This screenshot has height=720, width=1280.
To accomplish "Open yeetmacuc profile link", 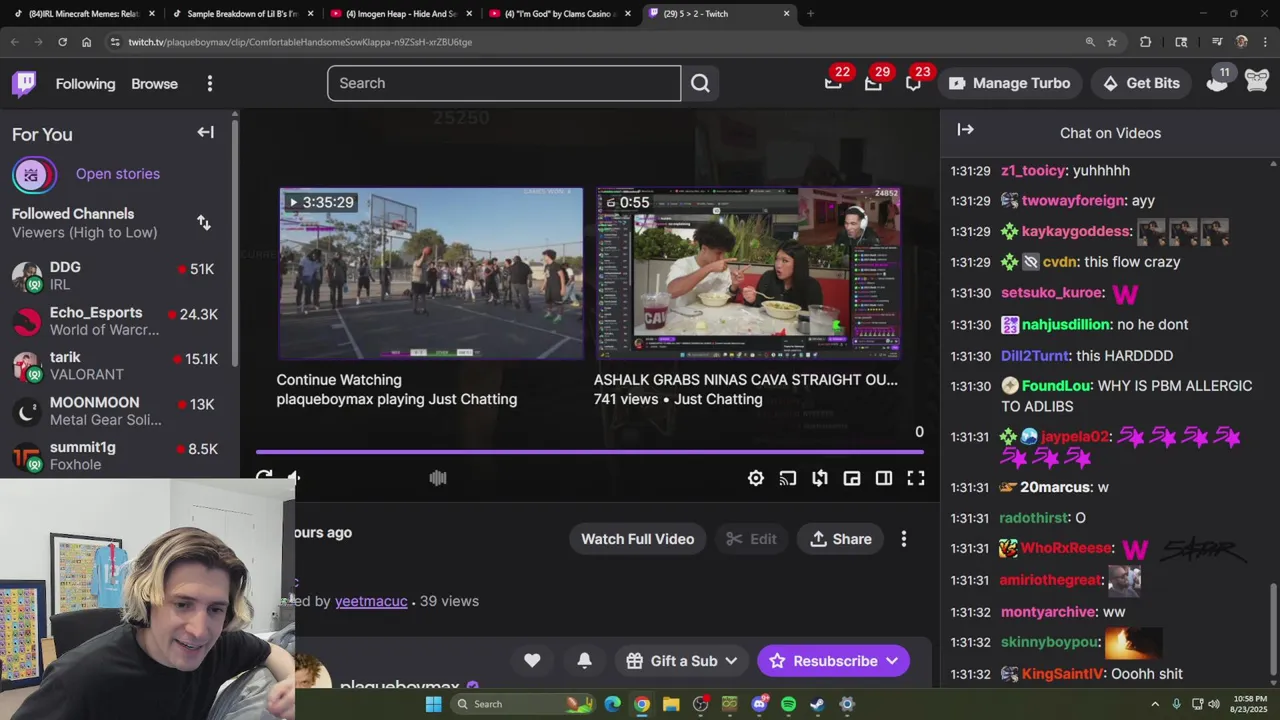I will pos(371,601).
